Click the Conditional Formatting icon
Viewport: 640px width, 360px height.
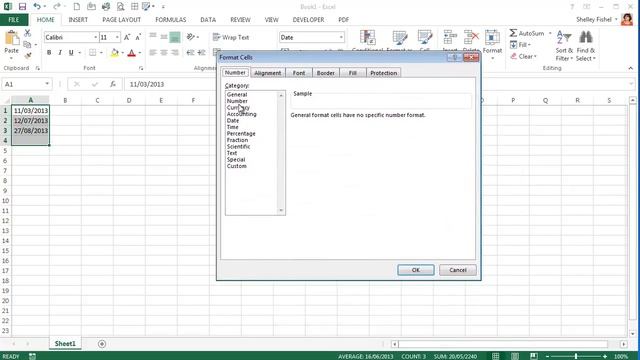368,38
